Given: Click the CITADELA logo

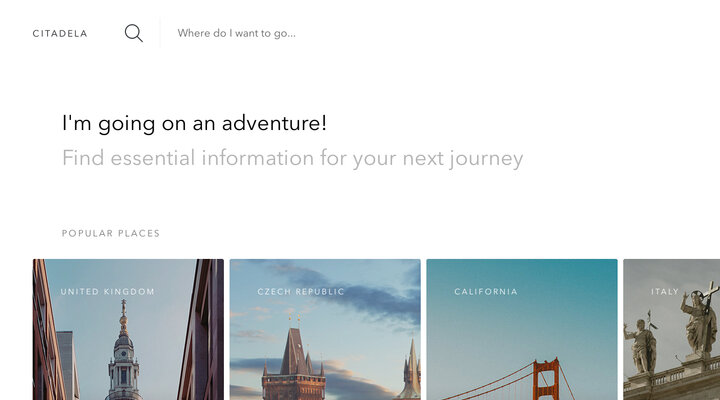Looking at the screenshot, I should (60, 34).
